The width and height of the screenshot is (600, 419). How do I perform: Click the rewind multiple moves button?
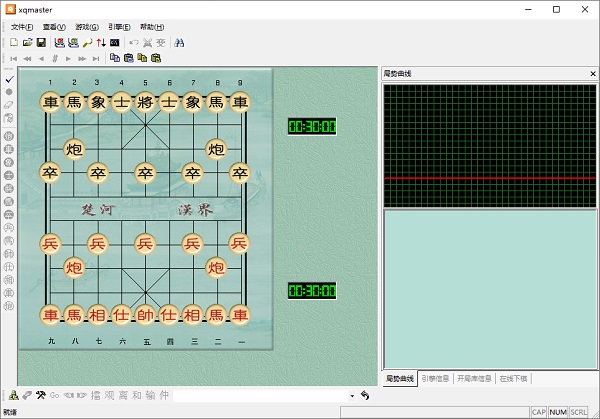click(x=27, y=59)
